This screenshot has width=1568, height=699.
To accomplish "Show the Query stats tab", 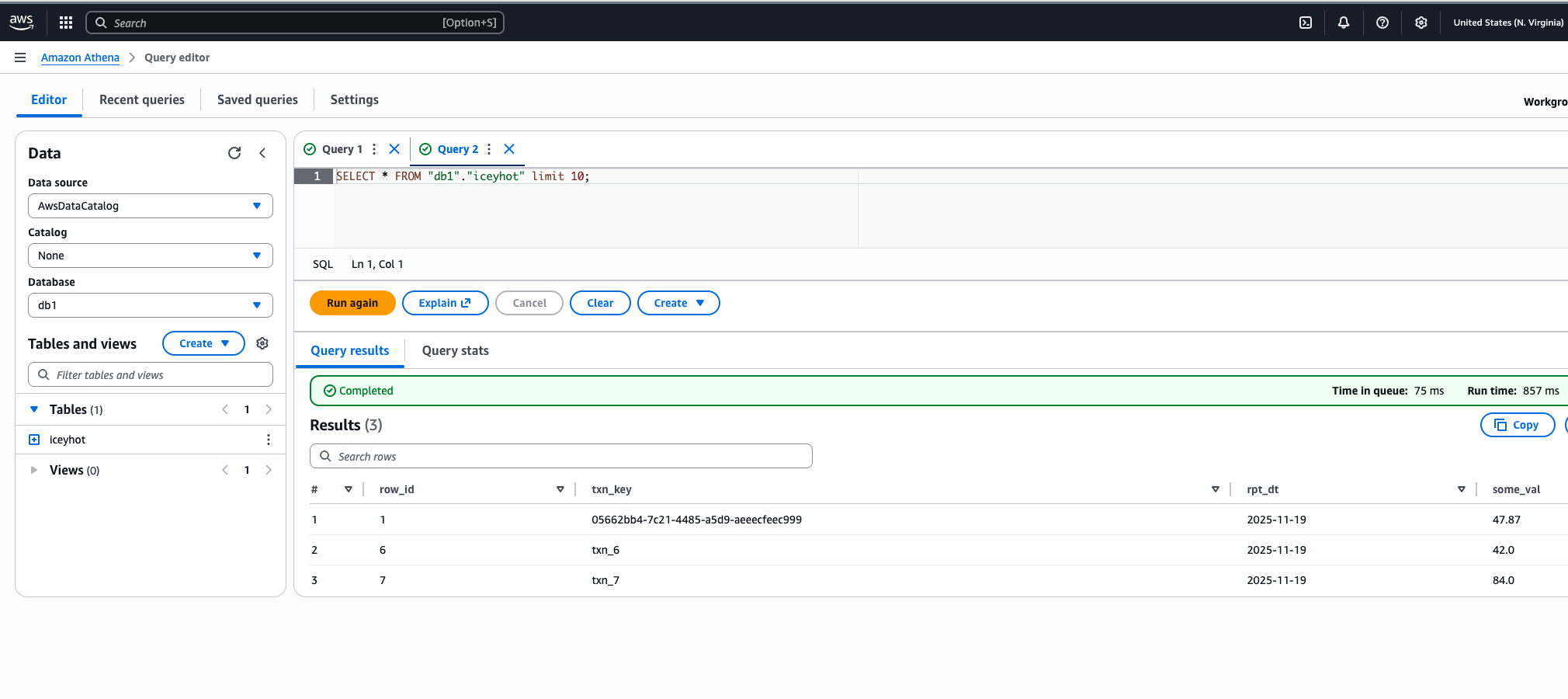I will (456, 350).
